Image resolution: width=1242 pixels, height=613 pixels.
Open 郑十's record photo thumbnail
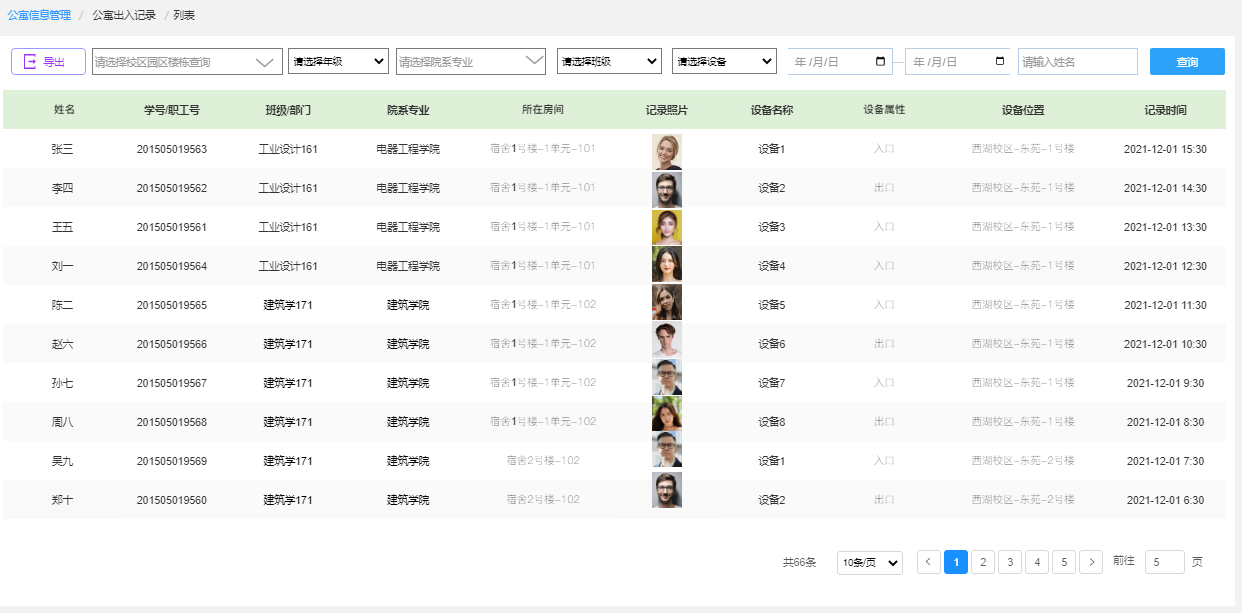[x=667, y=491]
